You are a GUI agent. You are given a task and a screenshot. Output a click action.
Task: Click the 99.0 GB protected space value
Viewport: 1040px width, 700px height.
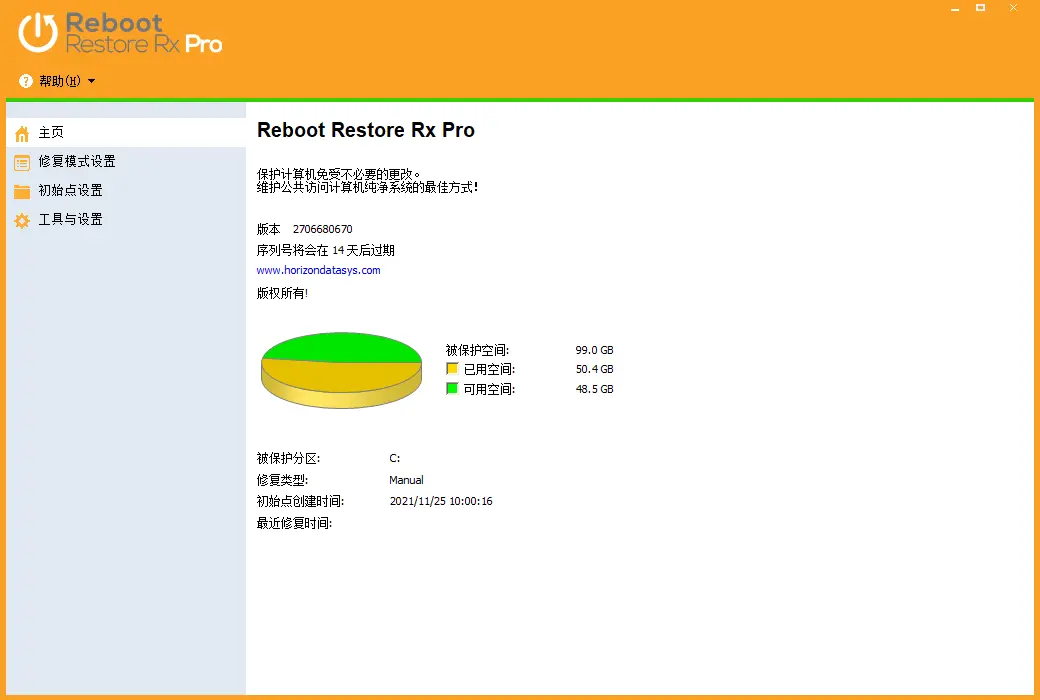(594, 350)
